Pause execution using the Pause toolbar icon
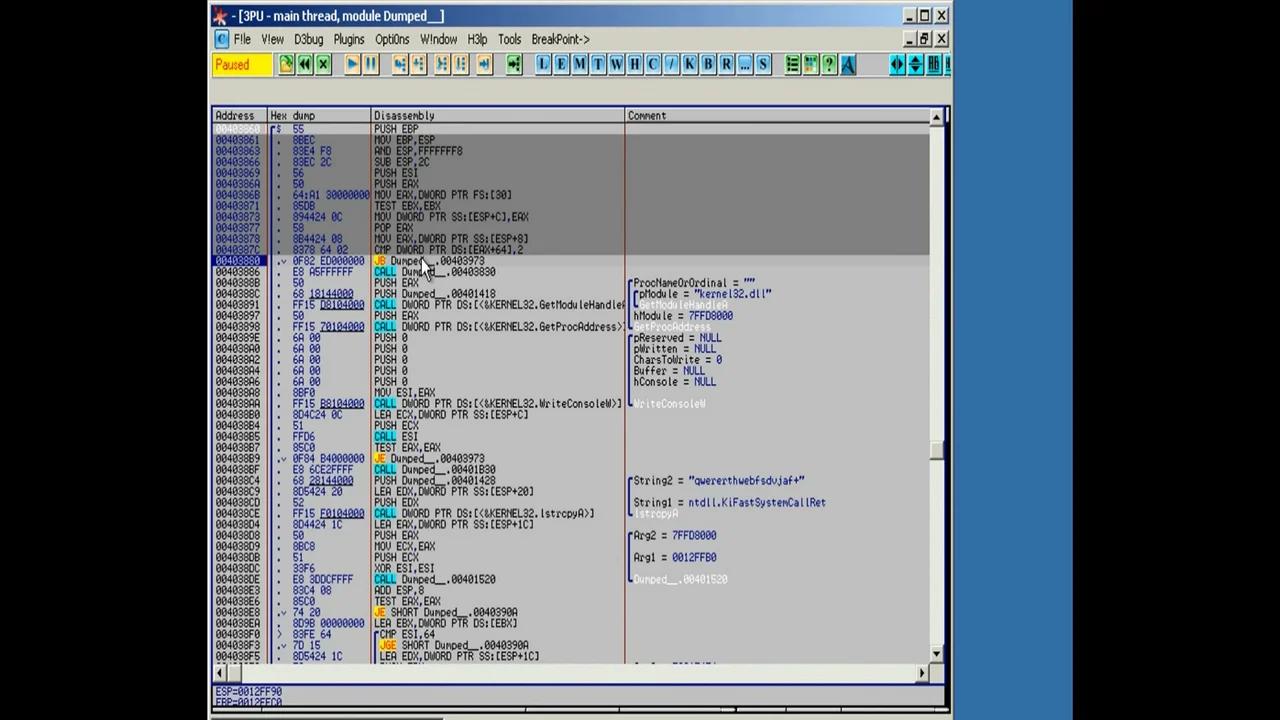 click(x=370, y=64)
